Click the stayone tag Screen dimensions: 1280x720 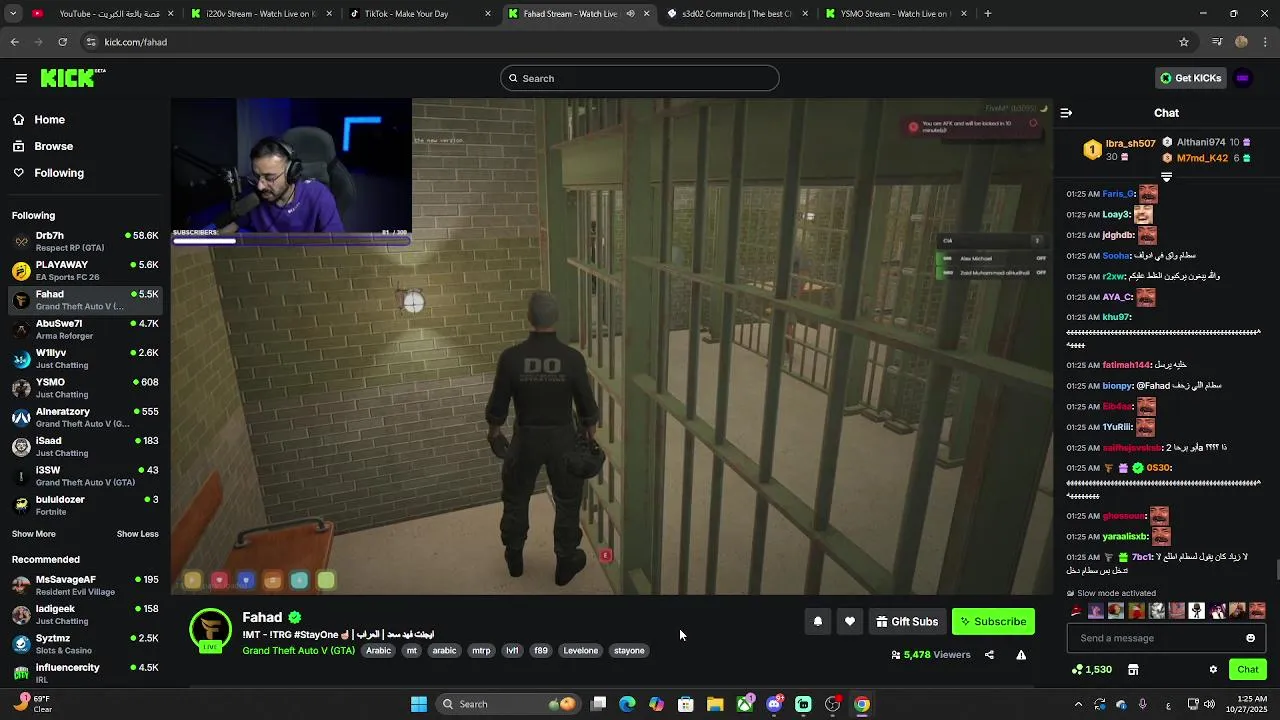click(x=629, y=651)
